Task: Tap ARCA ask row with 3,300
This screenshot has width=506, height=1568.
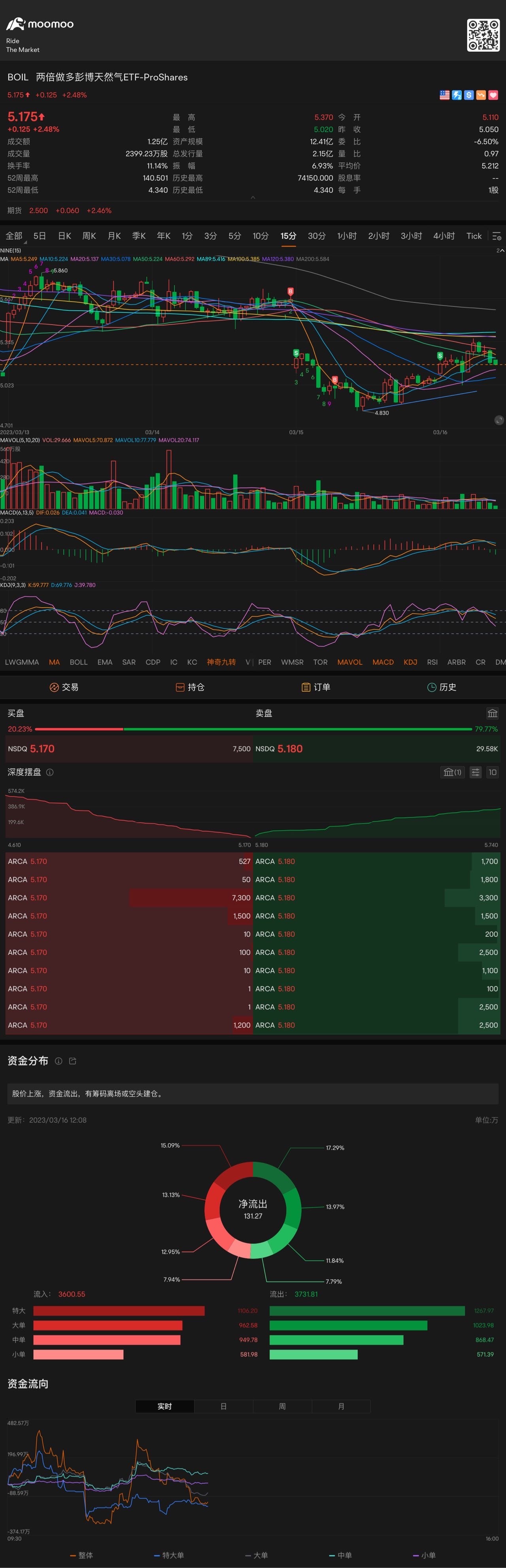Action: (377, 898)
